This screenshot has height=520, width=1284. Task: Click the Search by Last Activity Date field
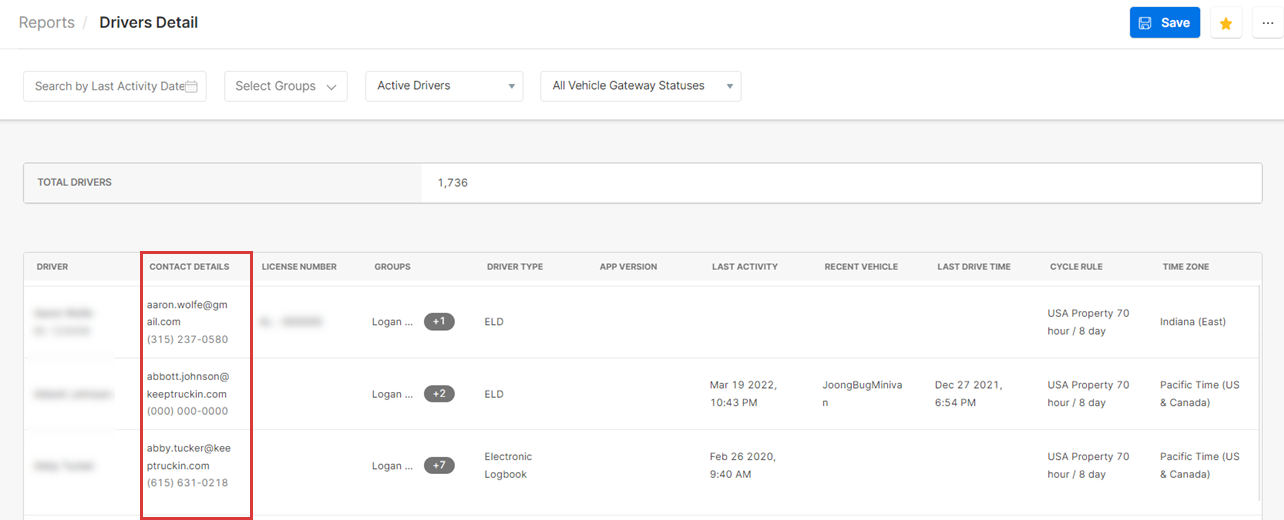pos(108,86)
